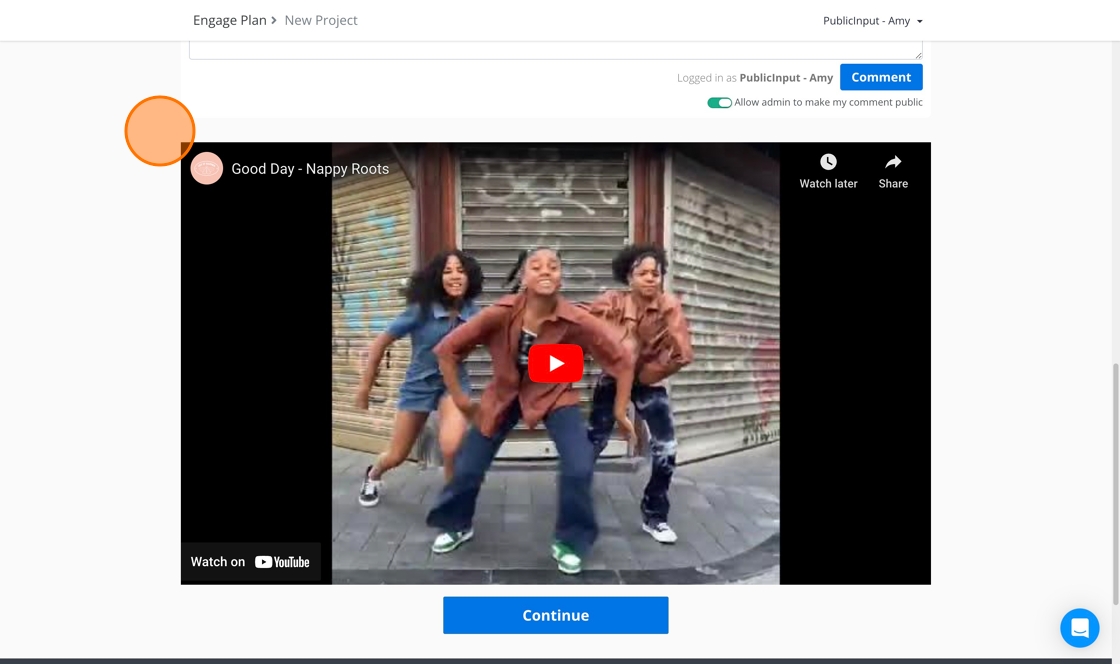Select the New Project breadcrumb item
1120x664 pixels.
[x=321, y=20]
